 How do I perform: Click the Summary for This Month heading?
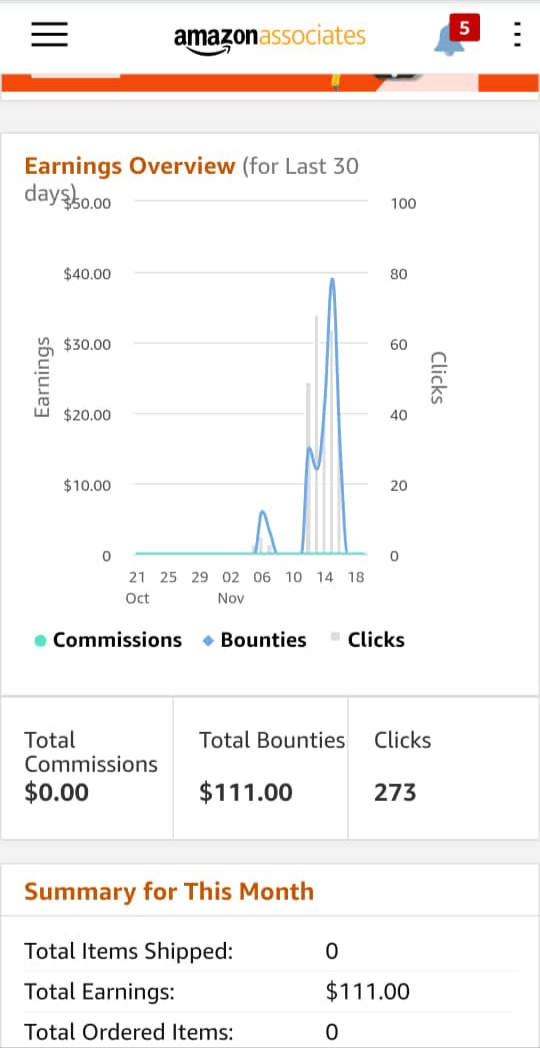169,891
